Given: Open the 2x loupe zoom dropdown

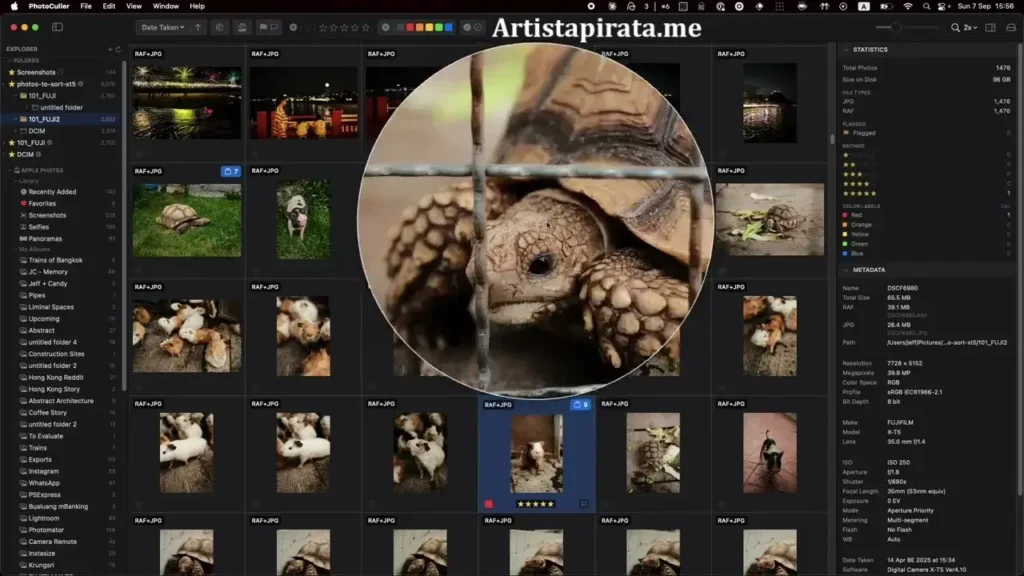Looking at the screenshot, I should [970, 27].
